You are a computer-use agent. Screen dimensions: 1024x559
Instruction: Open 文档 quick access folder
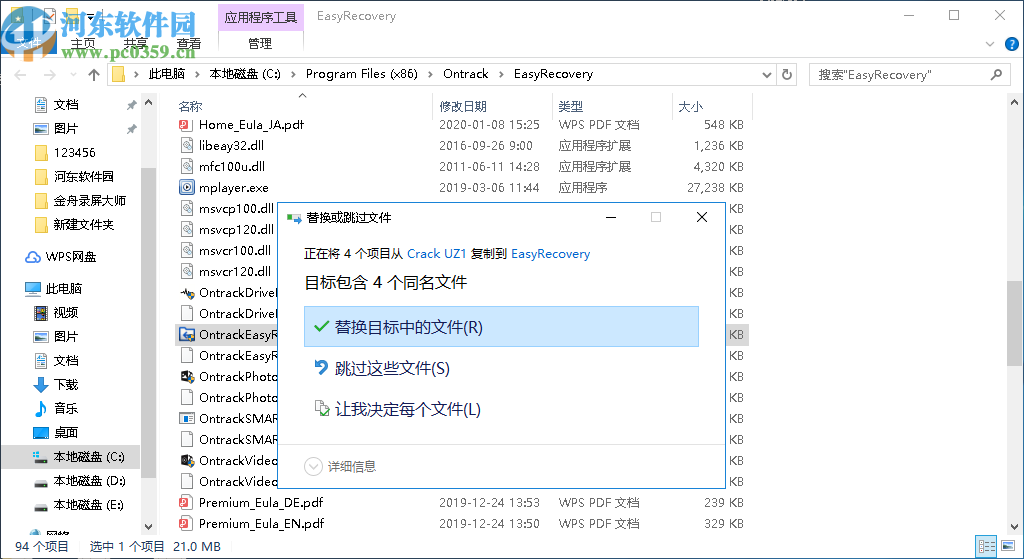pos(65,104)
